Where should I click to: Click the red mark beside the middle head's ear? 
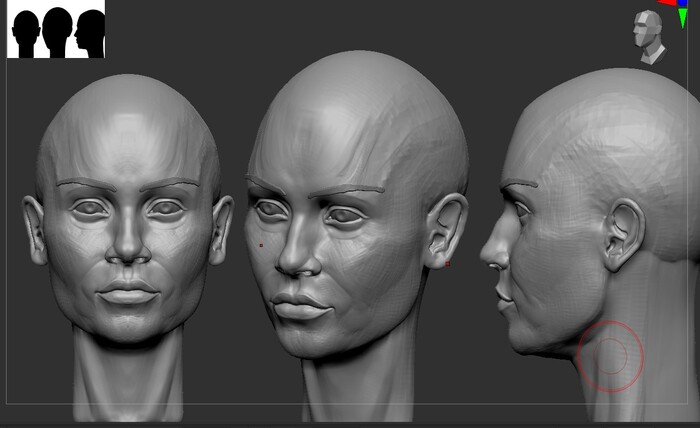coord(448,263)
